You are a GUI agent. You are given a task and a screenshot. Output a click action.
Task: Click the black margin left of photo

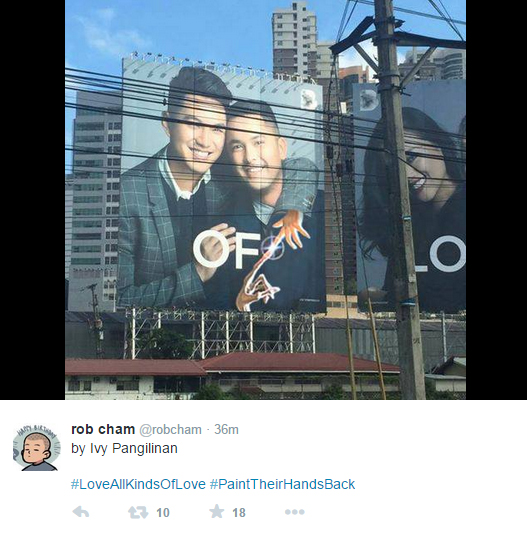pyautogui.click(x=32, y=200)
